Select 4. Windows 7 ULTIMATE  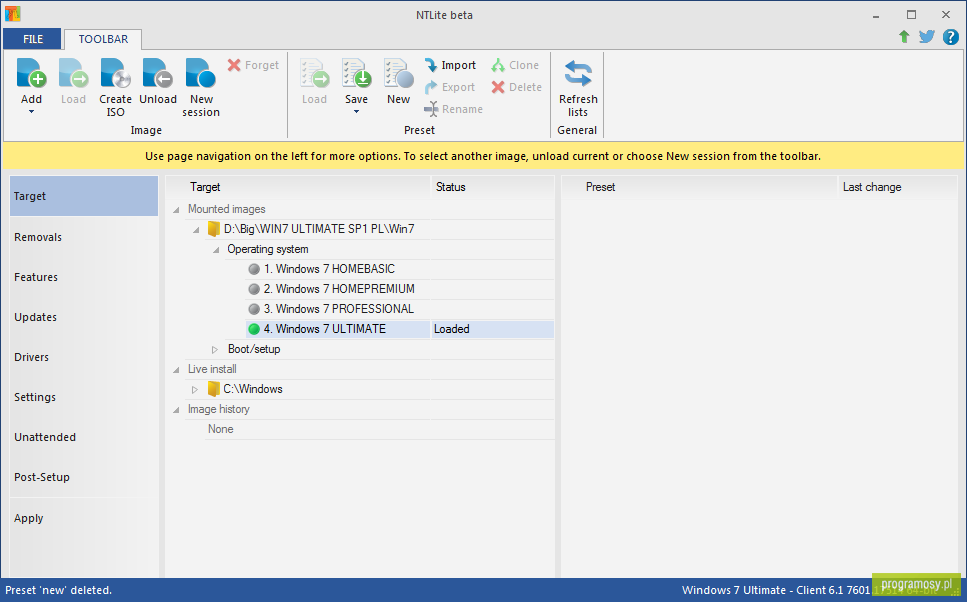(x=325, y=329)
